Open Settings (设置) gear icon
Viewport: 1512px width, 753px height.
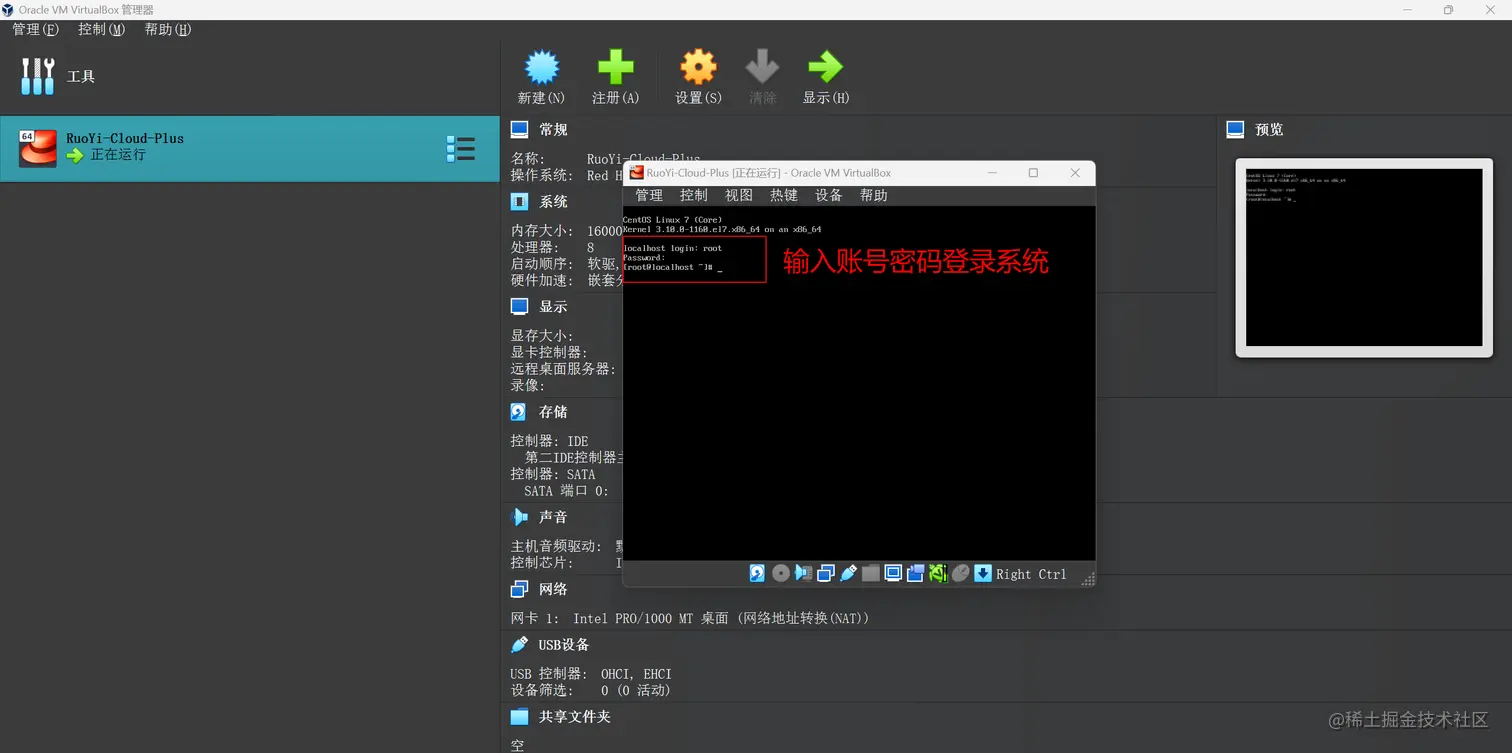pyautogui.click(x=698, y=67)
